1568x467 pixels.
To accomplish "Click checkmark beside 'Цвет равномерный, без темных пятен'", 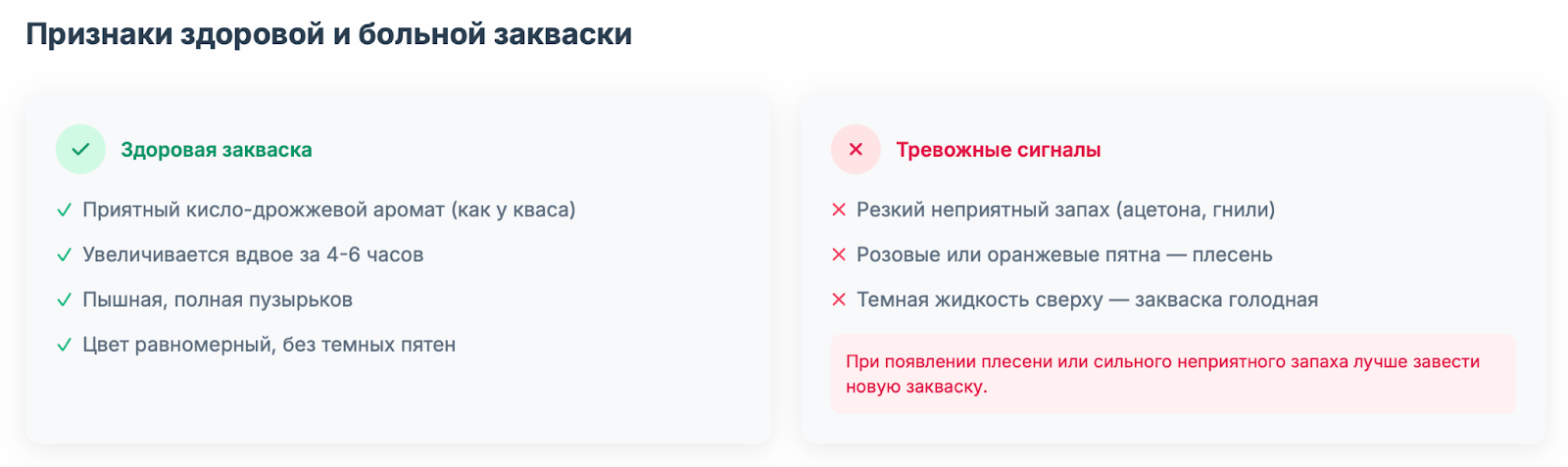I will click(64, 345).
